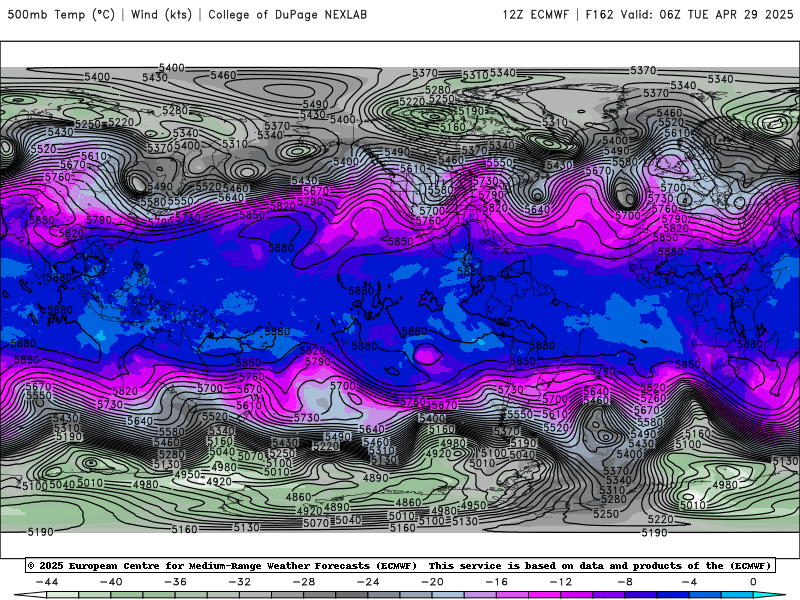Click the -28 legend tick label
800x600 pixels.
[304, 582]
